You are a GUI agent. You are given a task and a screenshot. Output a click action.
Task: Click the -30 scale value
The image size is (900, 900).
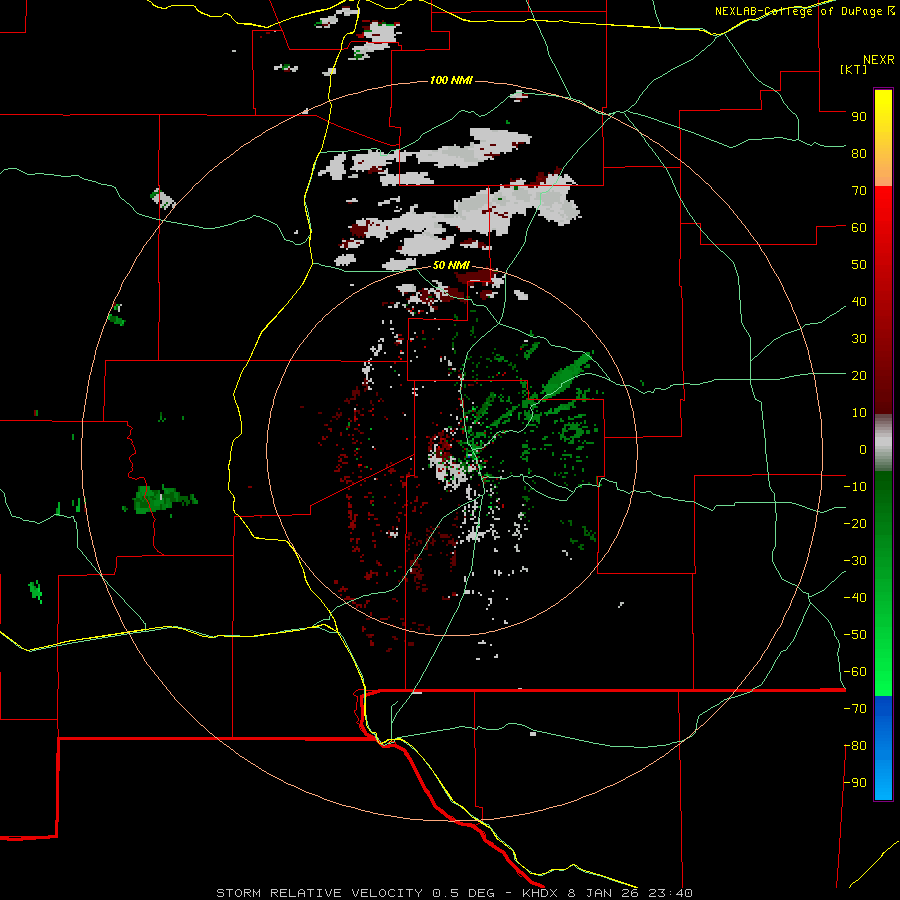click(855, 561)
